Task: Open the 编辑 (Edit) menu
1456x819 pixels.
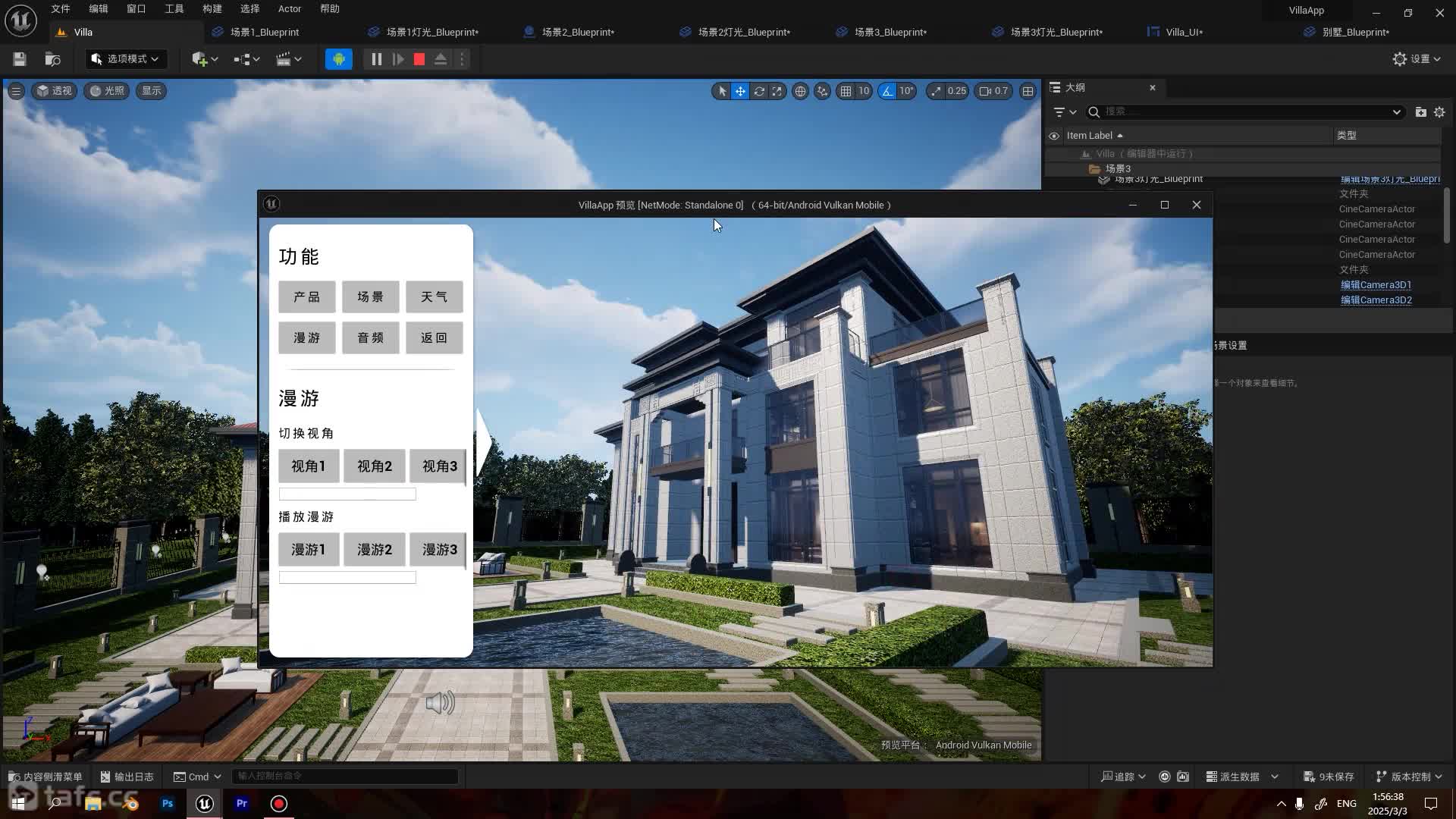Action: click(x=99, y=9)
